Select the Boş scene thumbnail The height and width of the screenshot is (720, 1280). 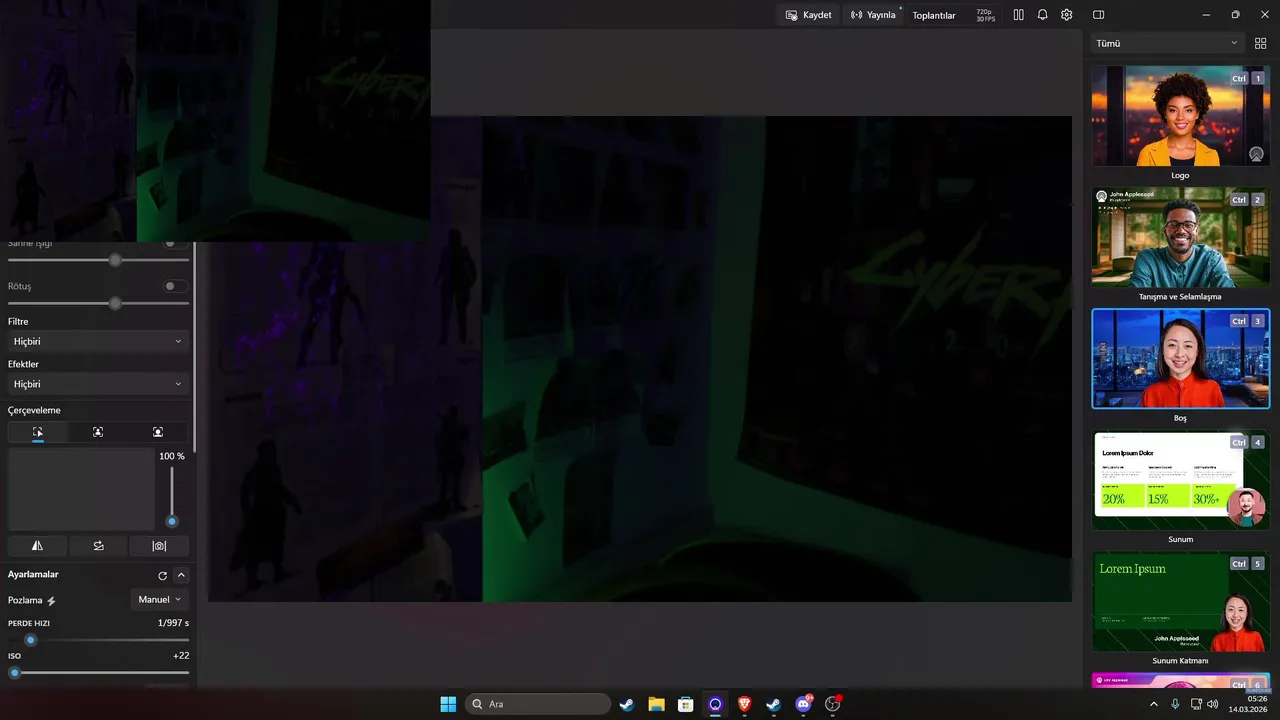1181,358
